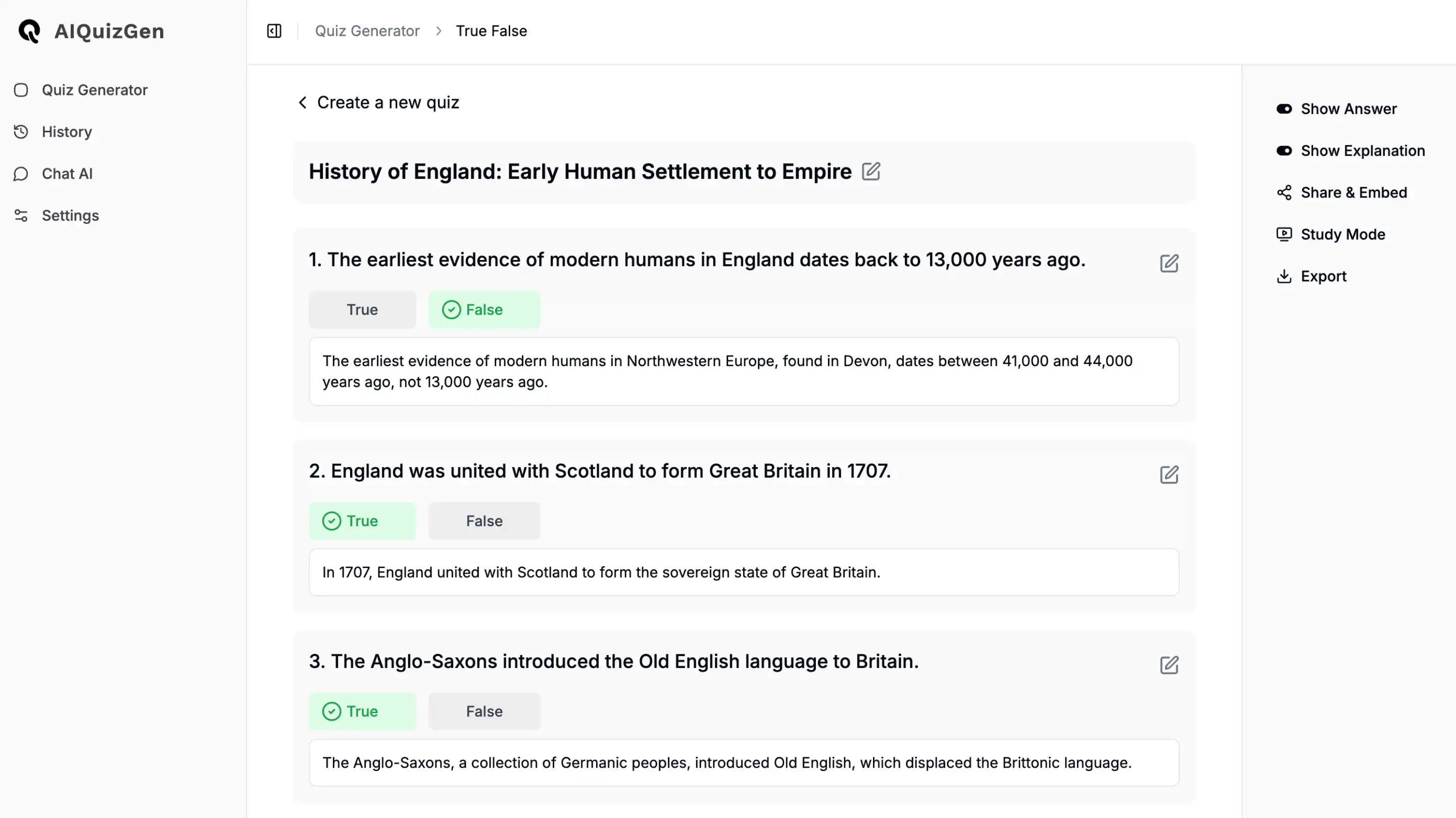Open the History sidebar icon

21,131
